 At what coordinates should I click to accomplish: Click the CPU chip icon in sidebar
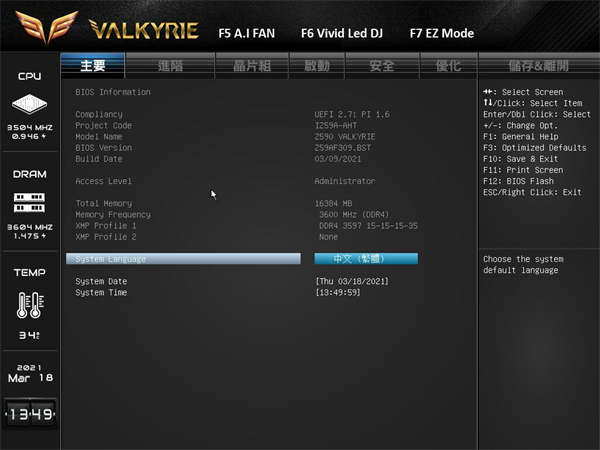click(29, 104)
